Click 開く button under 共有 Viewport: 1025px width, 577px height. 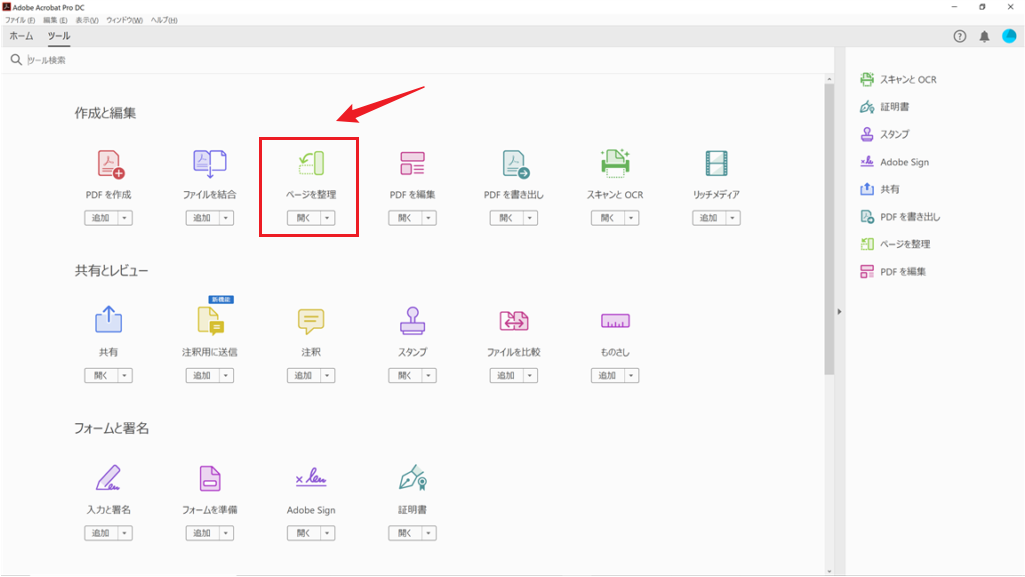101,376
